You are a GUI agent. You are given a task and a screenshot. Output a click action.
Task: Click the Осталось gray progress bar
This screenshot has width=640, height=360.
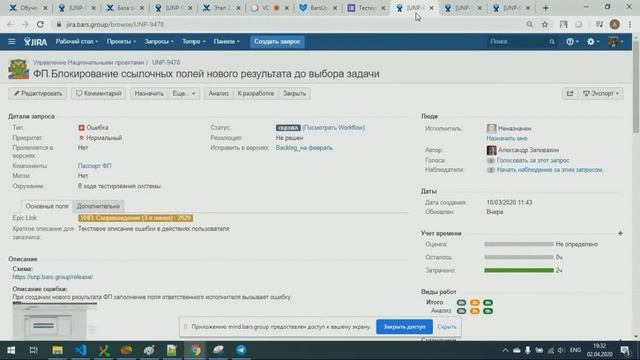point(519,258)
